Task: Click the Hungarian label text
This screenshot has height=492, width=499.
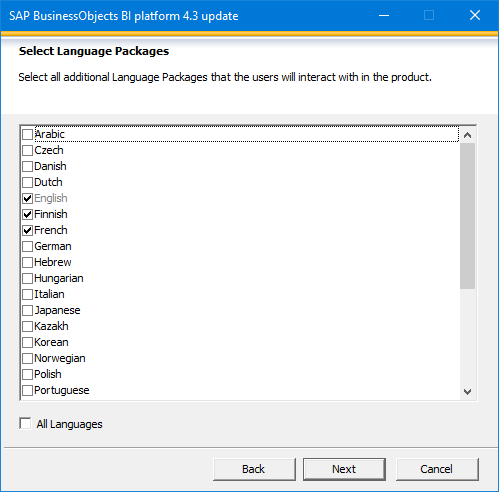Action: [59, 278]
